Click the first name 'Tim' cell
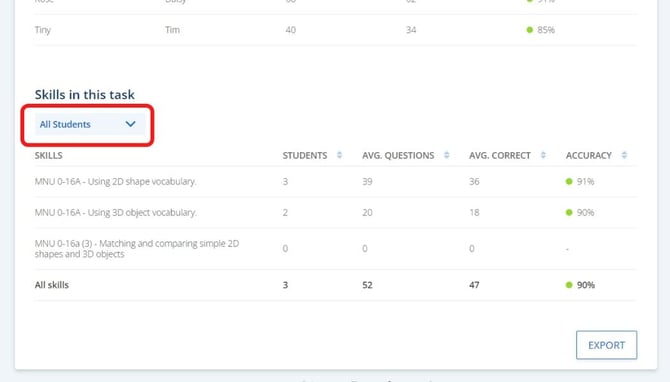This screenshot has height=382, width=670. [173, 30]
